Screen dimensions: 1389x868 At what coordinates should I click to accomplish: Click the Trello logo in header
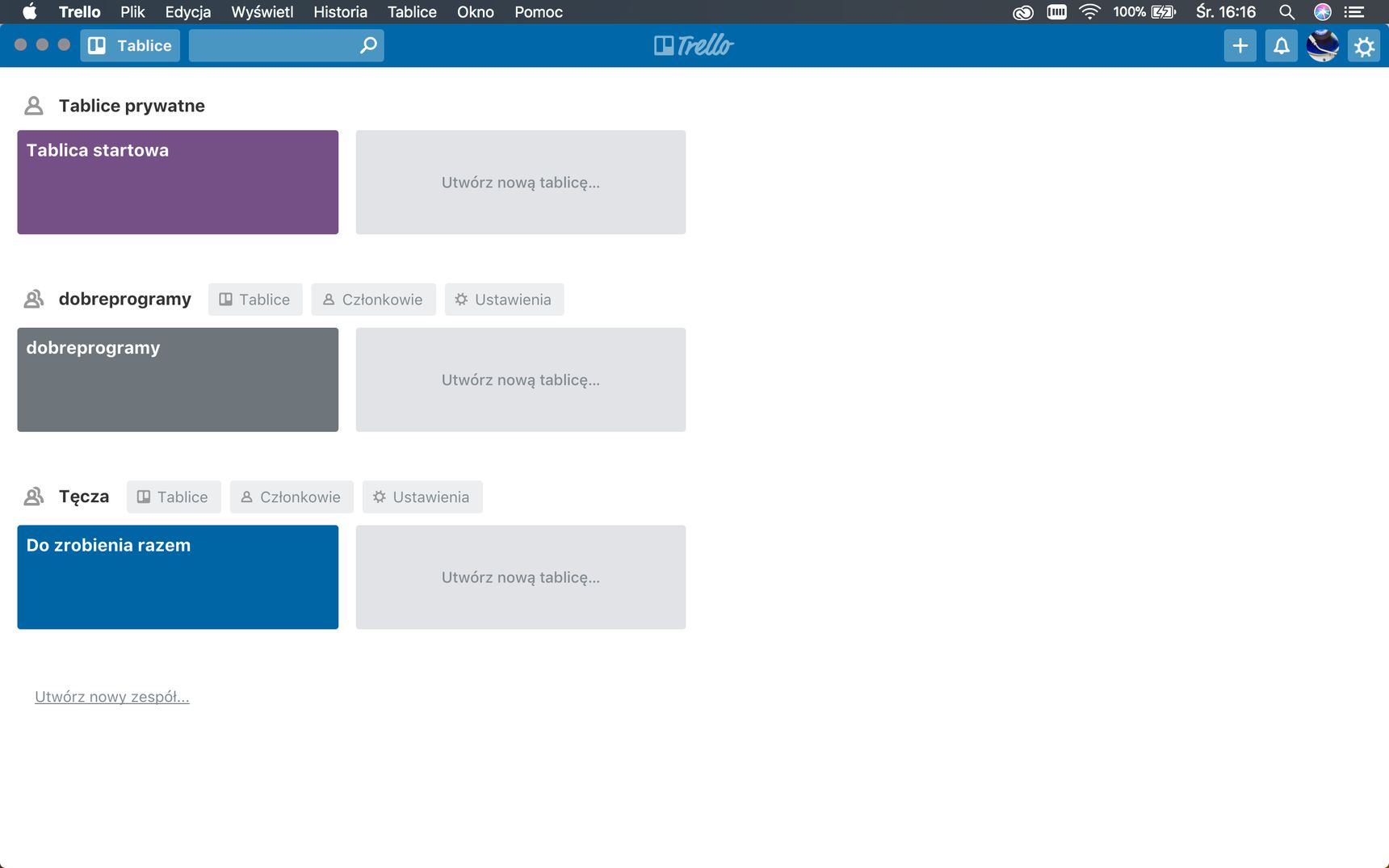click(694, 45)
